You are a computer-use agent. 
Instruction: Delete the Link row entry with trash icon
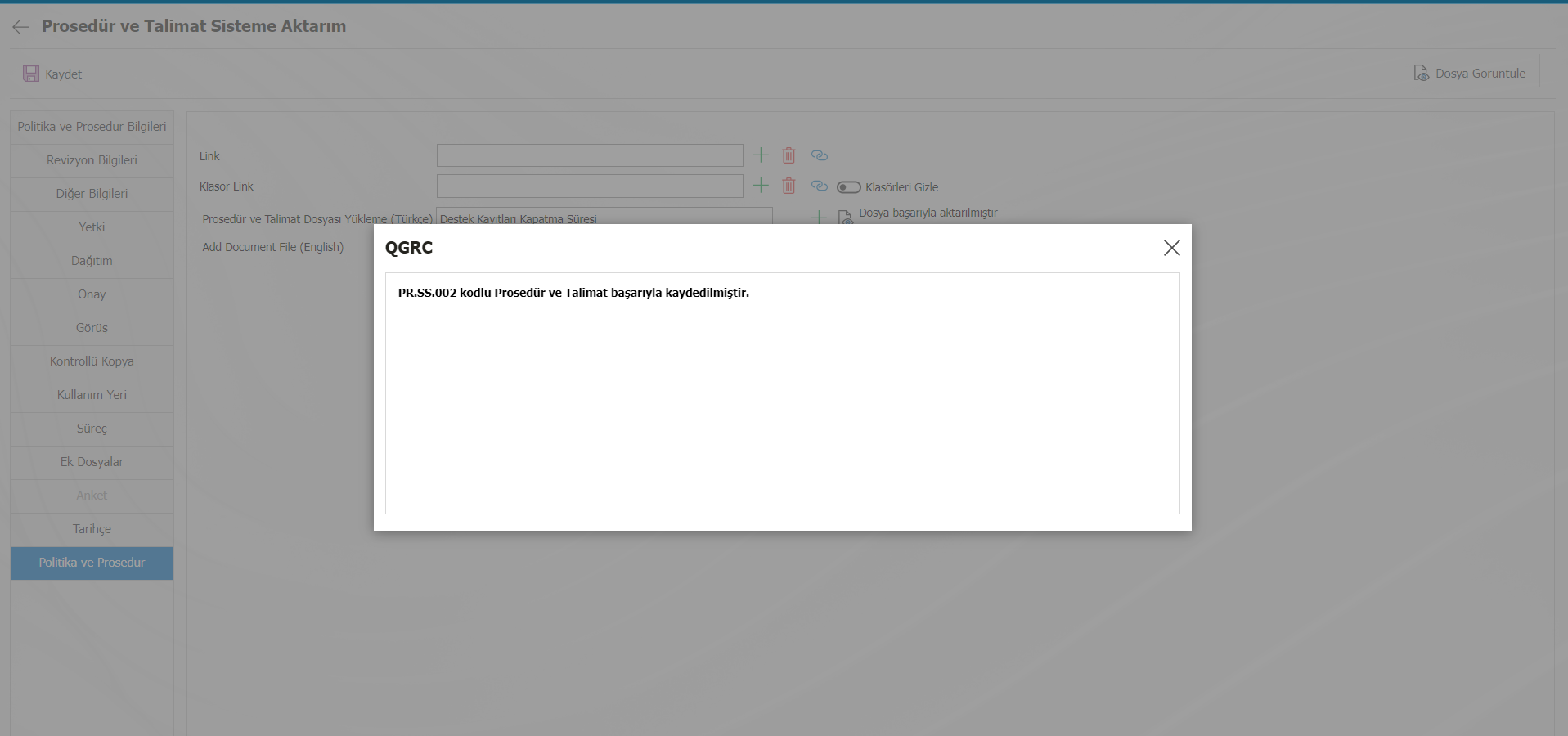(x=788, y=155)
